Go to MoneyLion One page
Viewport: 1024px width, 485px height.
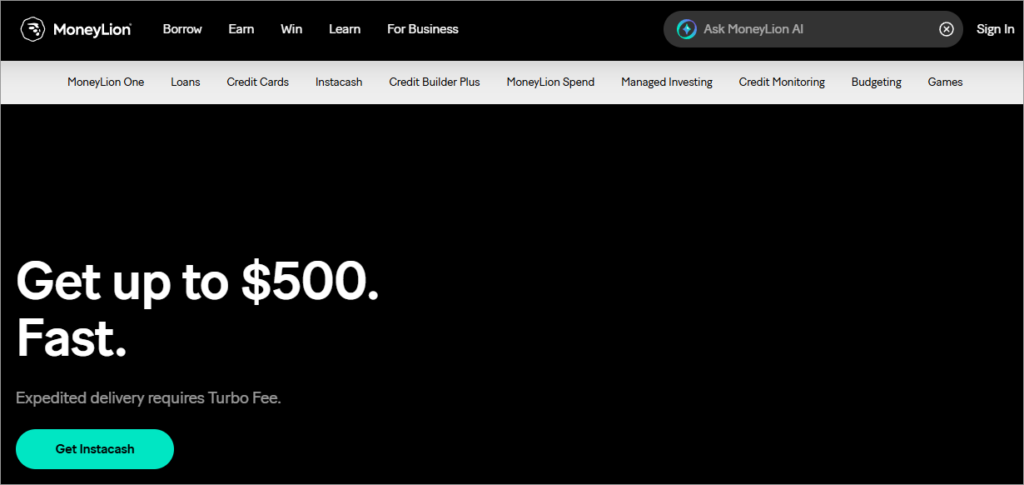[106, 82]
